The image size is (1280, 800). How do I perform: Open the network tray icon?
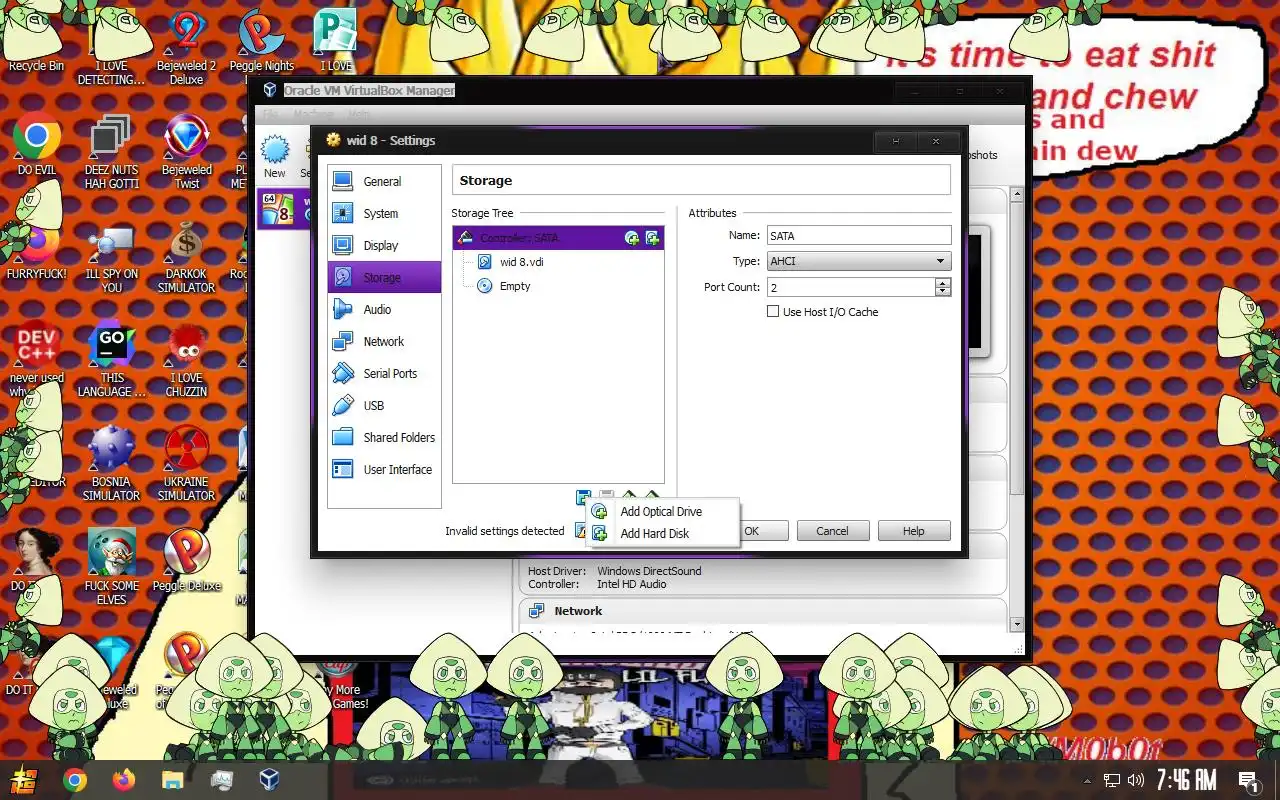point(1112,780)
